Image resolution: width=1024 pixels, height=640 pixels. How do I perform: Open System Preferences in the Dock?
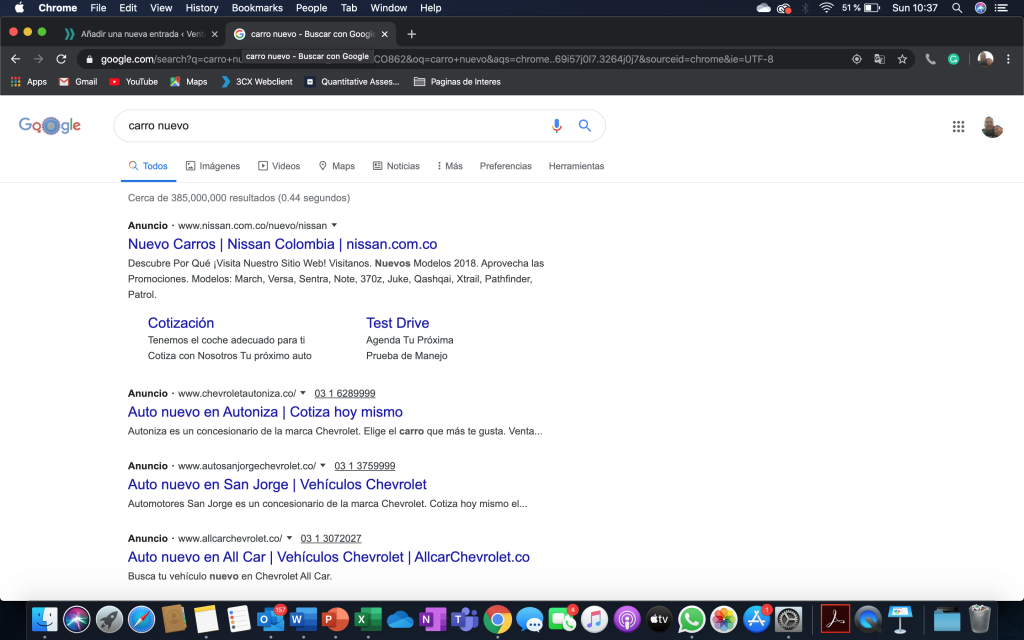click(788, 619)
